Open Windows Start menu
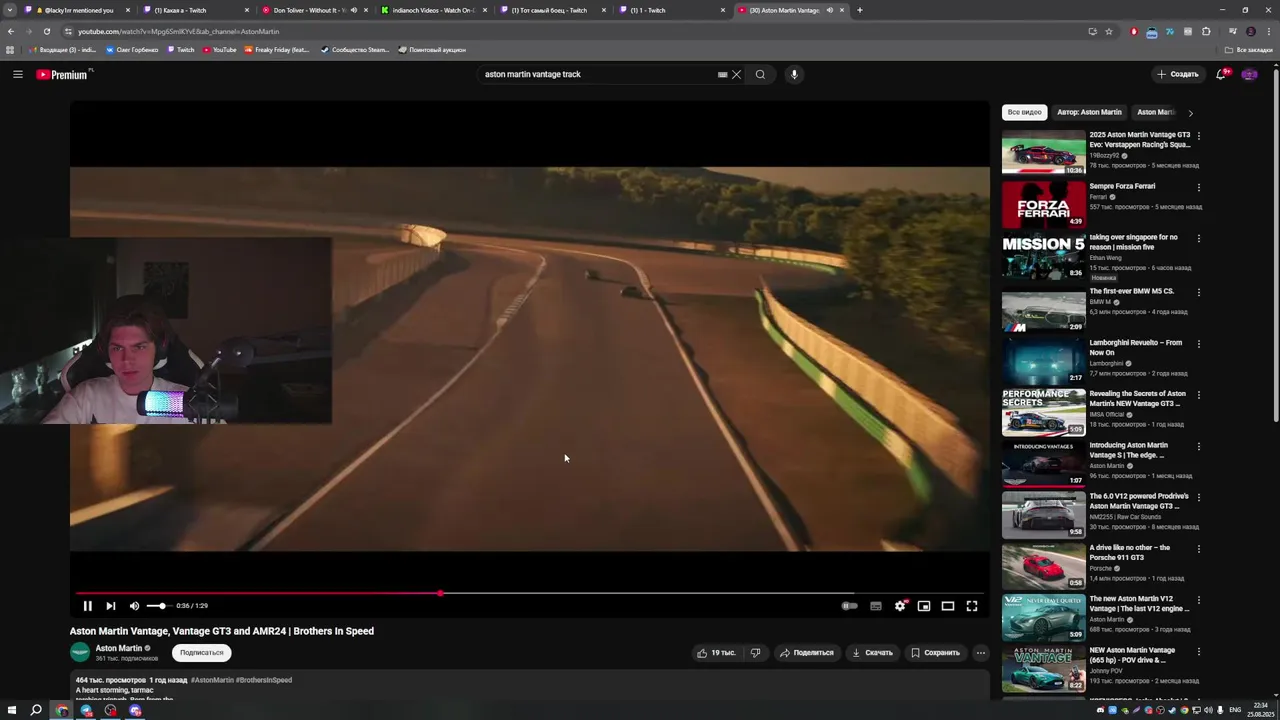The height and width of the screenshot is (720, 1280). [x=11, y=710]
